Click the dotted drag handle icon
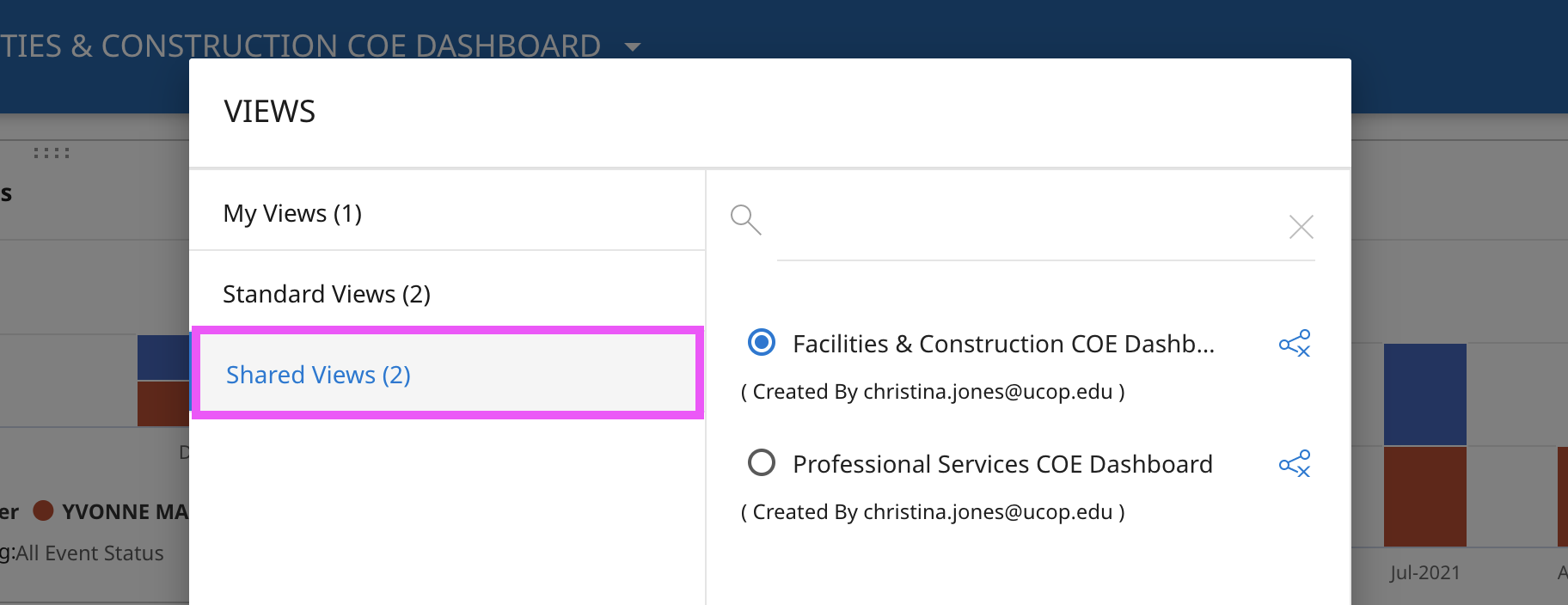This screenshot has height=605, width=1568. click(52, 153)
